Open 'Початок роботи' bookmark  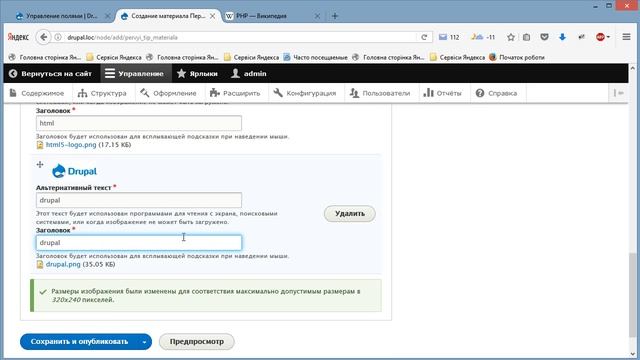click(517, 58)
